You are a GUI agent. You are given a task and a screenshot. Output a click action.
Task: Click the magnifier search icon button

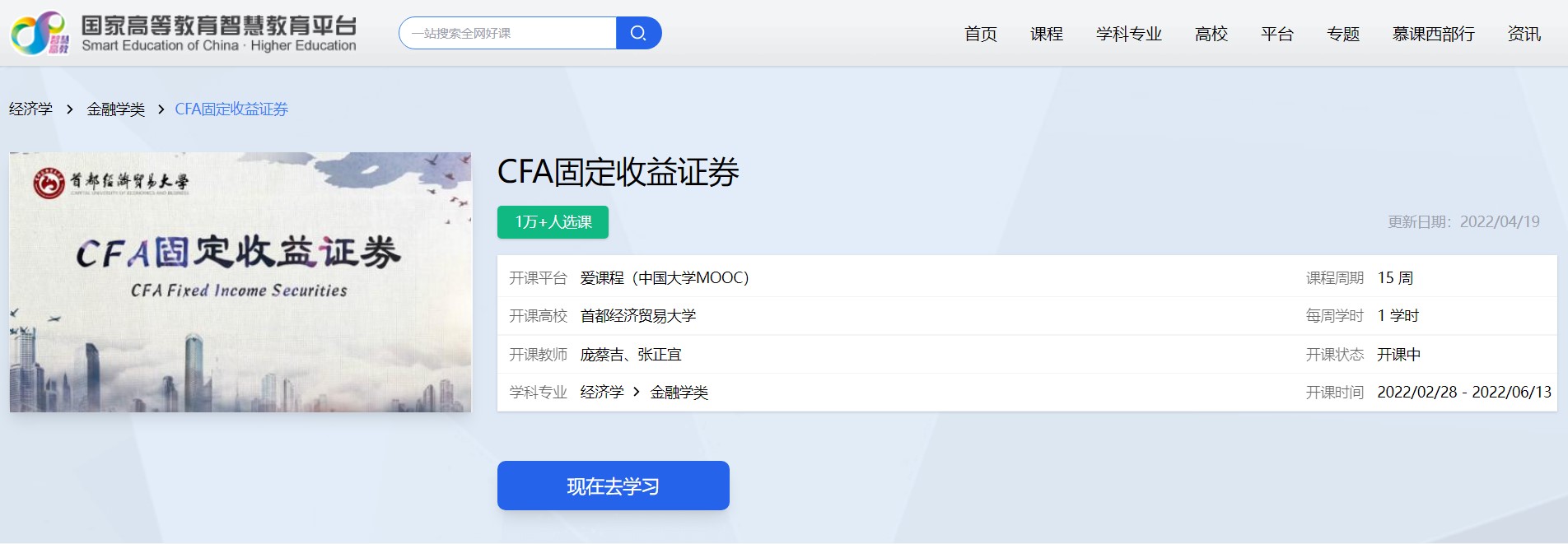click(638, 33)
